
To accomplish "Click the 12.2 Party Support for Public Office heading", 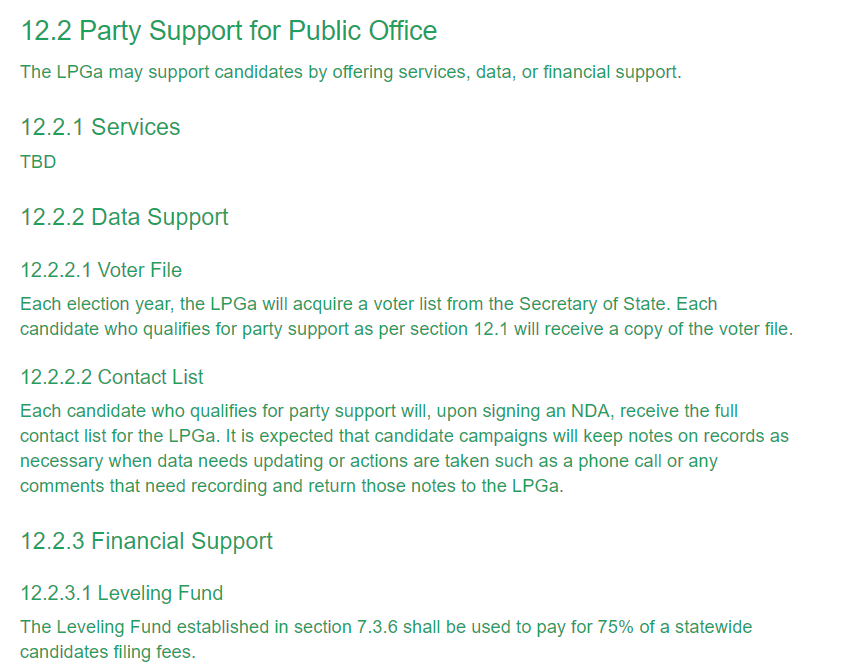I will [x=229, y=31].
